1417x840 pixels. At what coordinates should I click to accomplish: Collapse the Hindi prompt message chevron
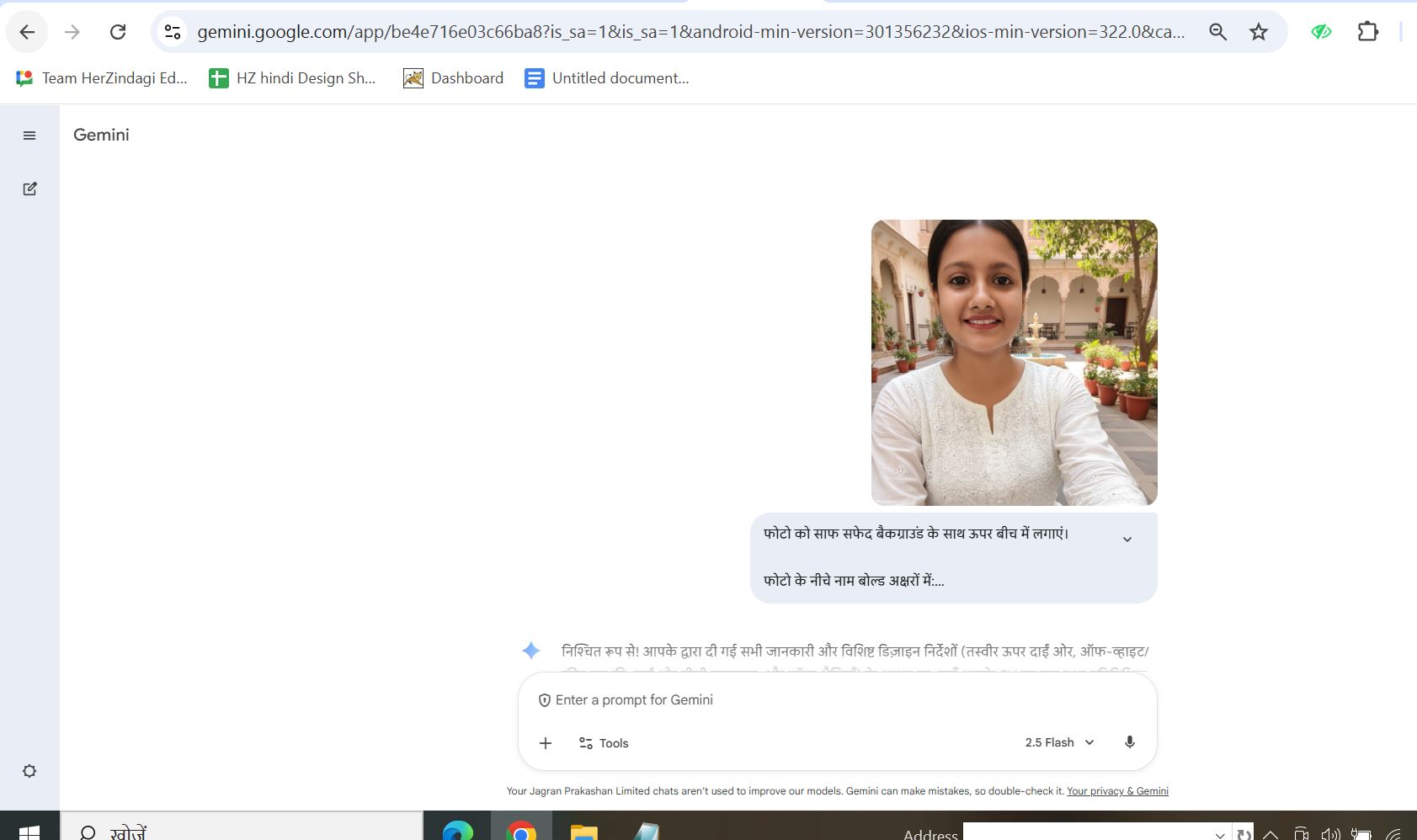coord(1127,538)
